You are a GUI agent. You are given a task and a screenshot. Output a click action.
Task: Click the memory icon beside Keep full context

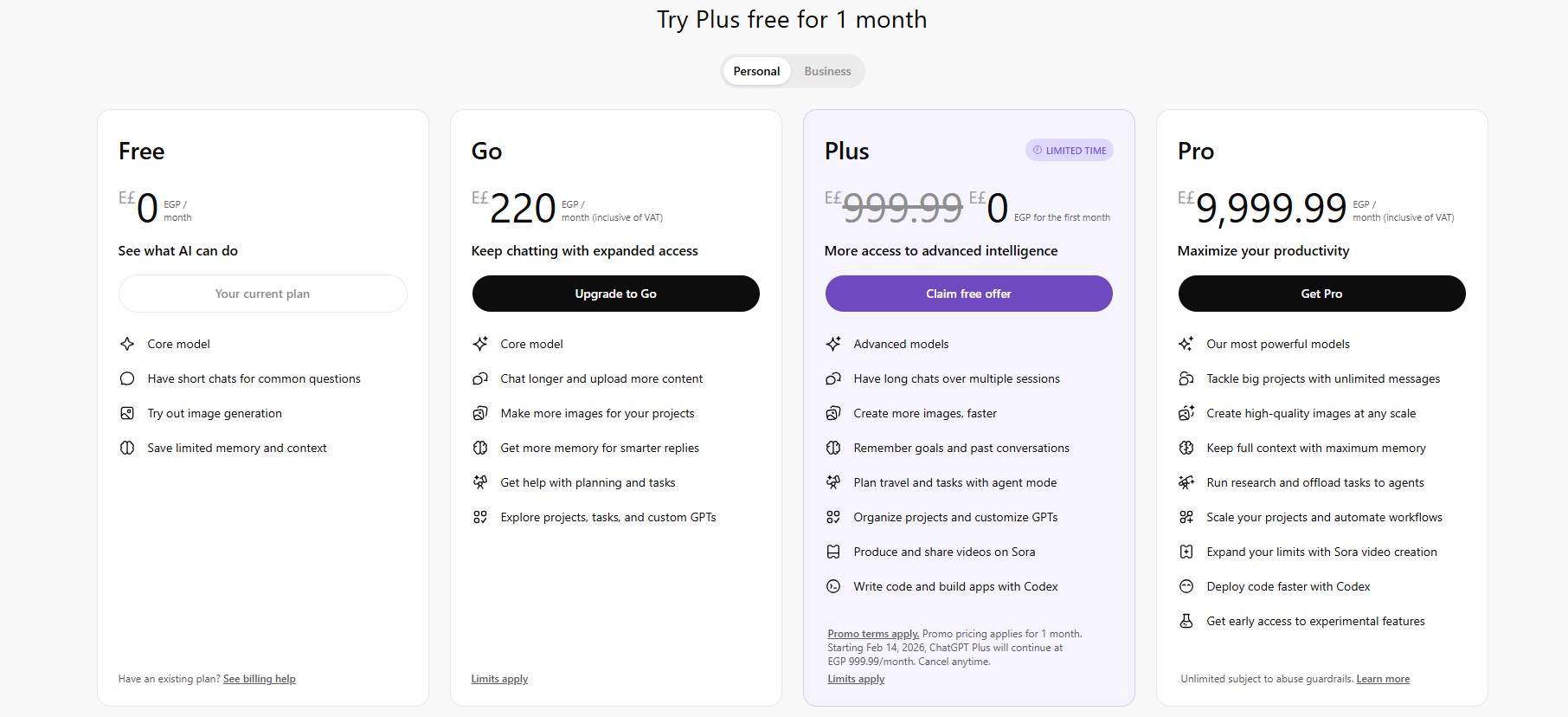pos(1186,448)
